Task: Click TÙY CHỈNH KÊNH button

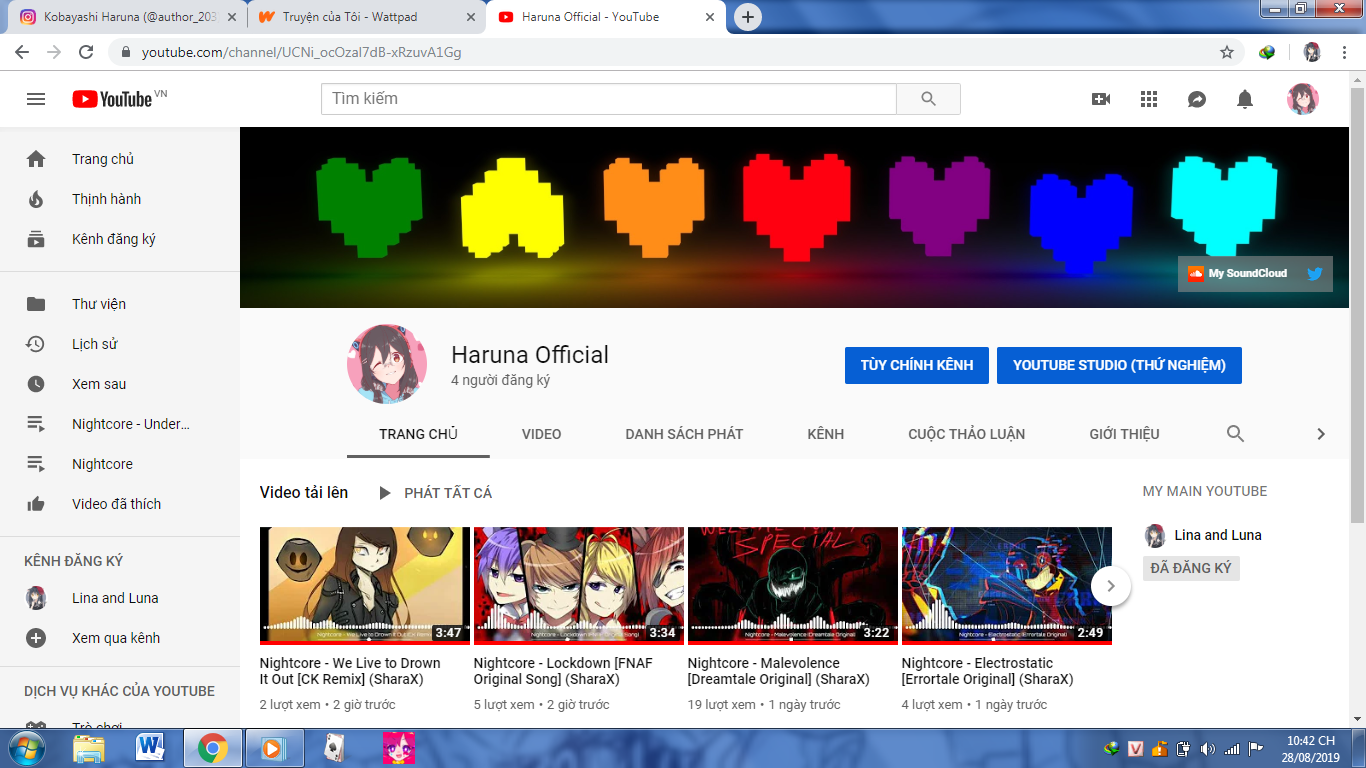Action: click(917, 365)
